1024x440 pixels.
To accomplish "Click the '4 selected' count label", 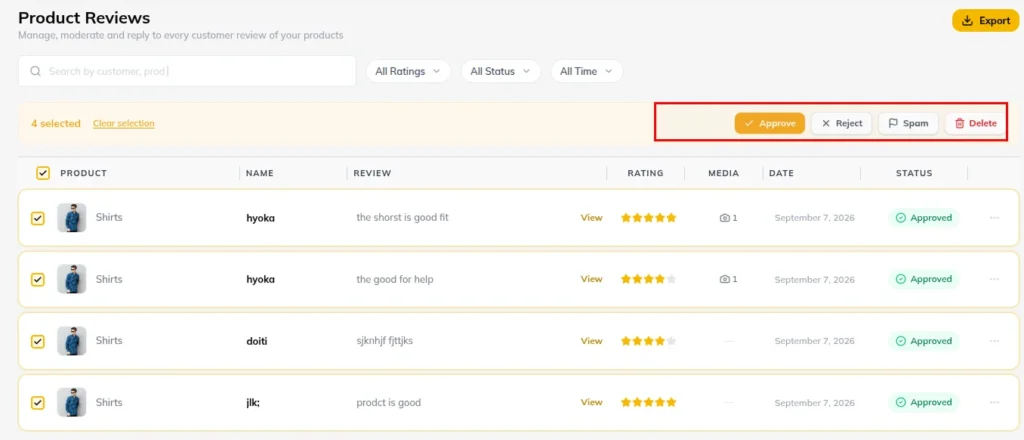I will pyautogui.click(x=56, y=123).
